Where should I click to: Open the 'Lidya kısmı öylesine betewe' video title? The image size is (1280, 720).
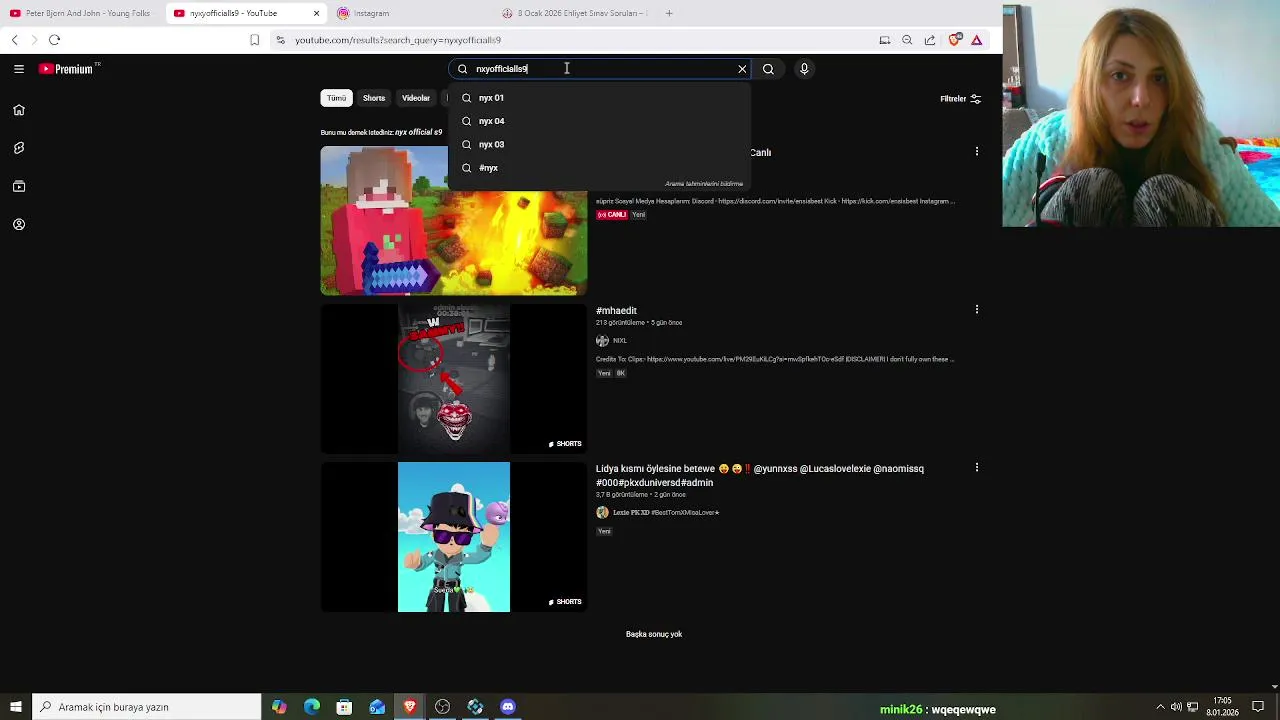pos(760,476)
